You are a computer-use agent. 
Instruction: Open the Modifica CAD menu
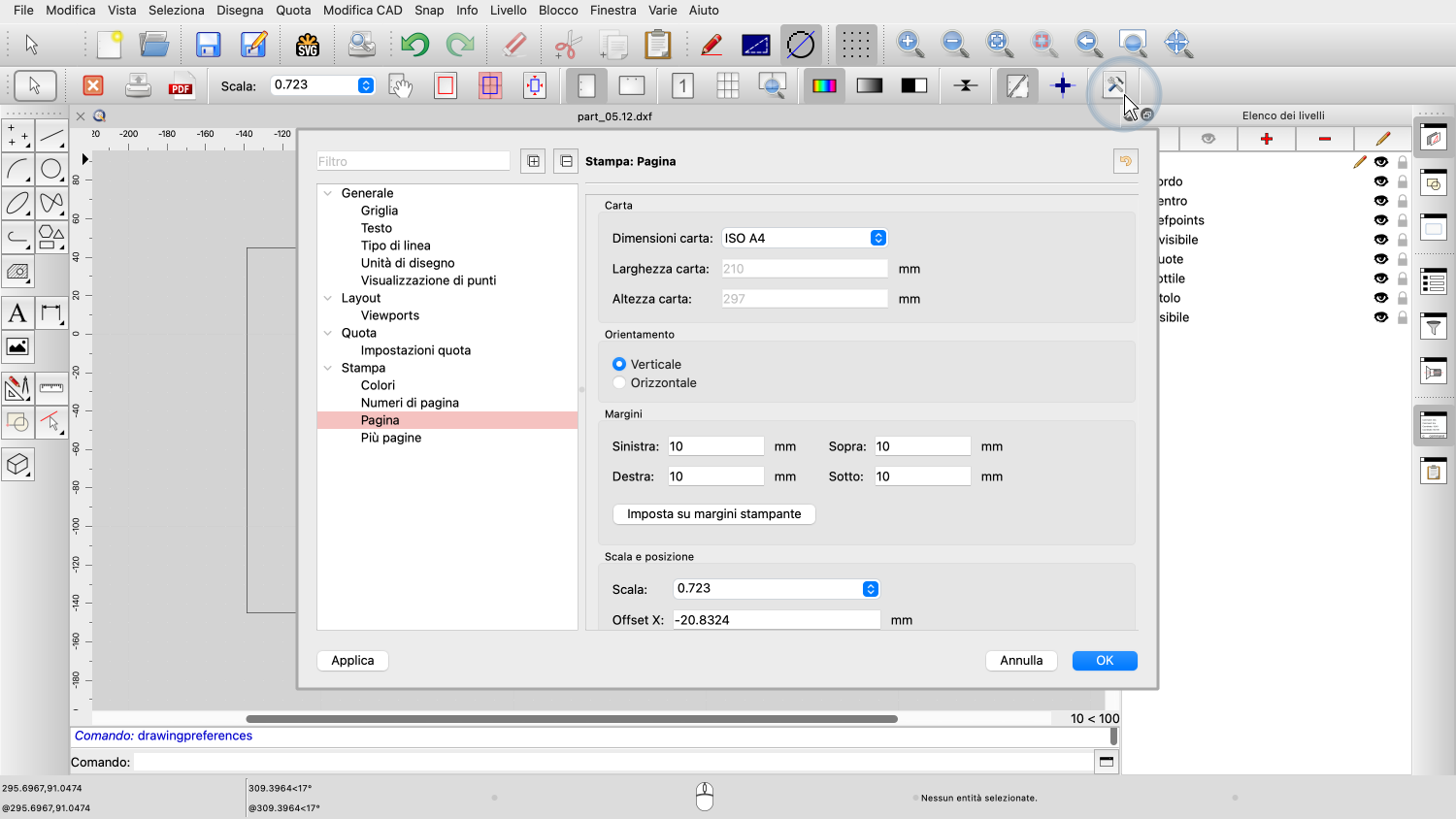click(x=362, y=10)
